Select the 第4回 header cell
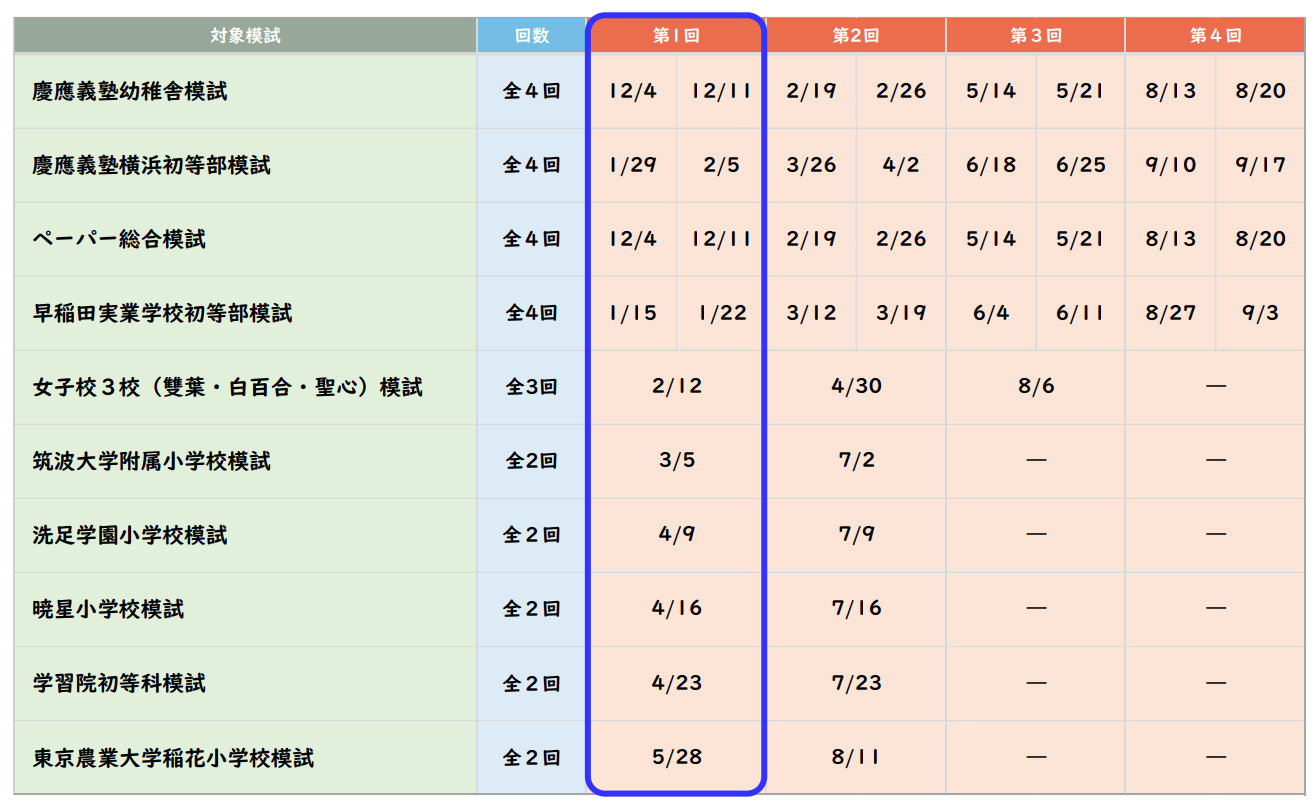The width and height of the screenshot is (1315, 807). tap(1215, 35)
